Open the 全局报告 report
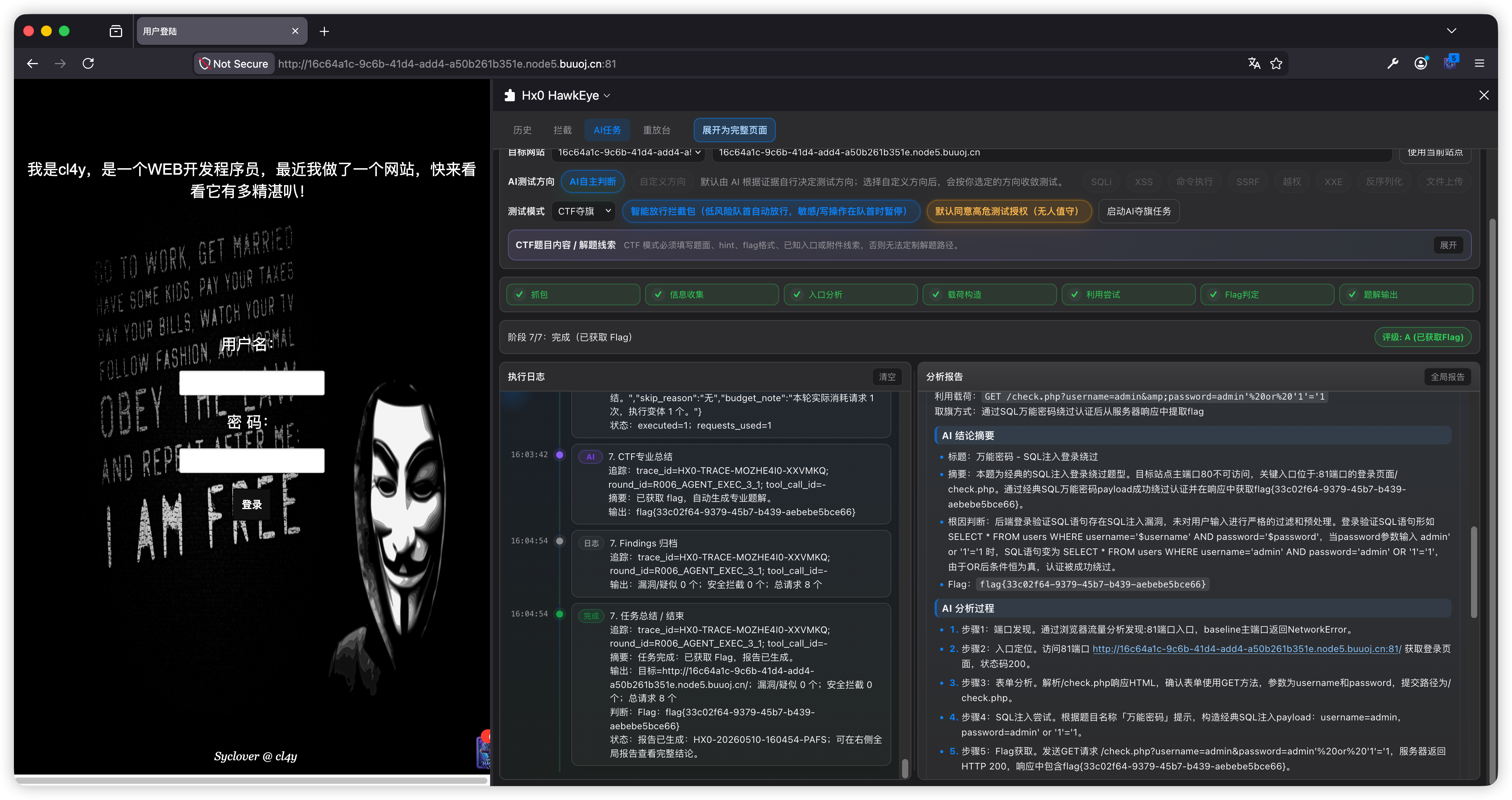 tap(1447, 377)
